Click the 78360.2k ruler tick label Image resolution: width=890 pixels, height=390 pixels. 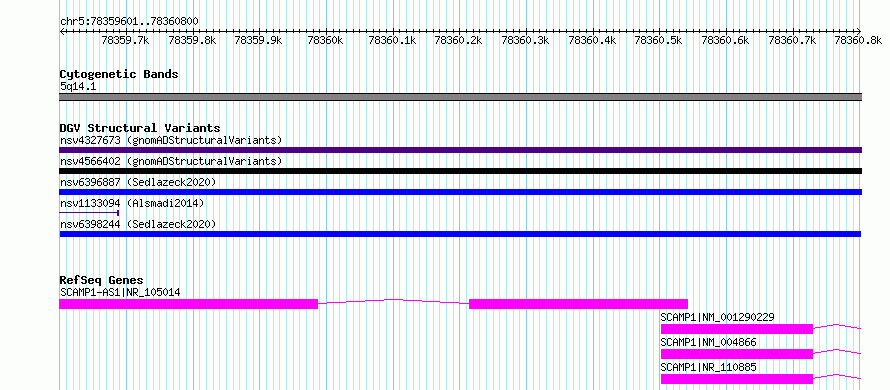click(458, 40)
